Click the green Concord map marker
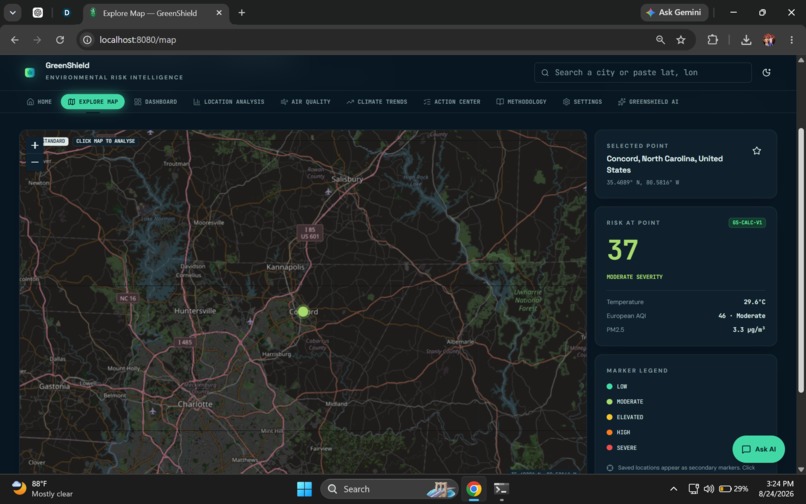Image resolution: width=806 pixels, height=504 pixels. [303, 312]
